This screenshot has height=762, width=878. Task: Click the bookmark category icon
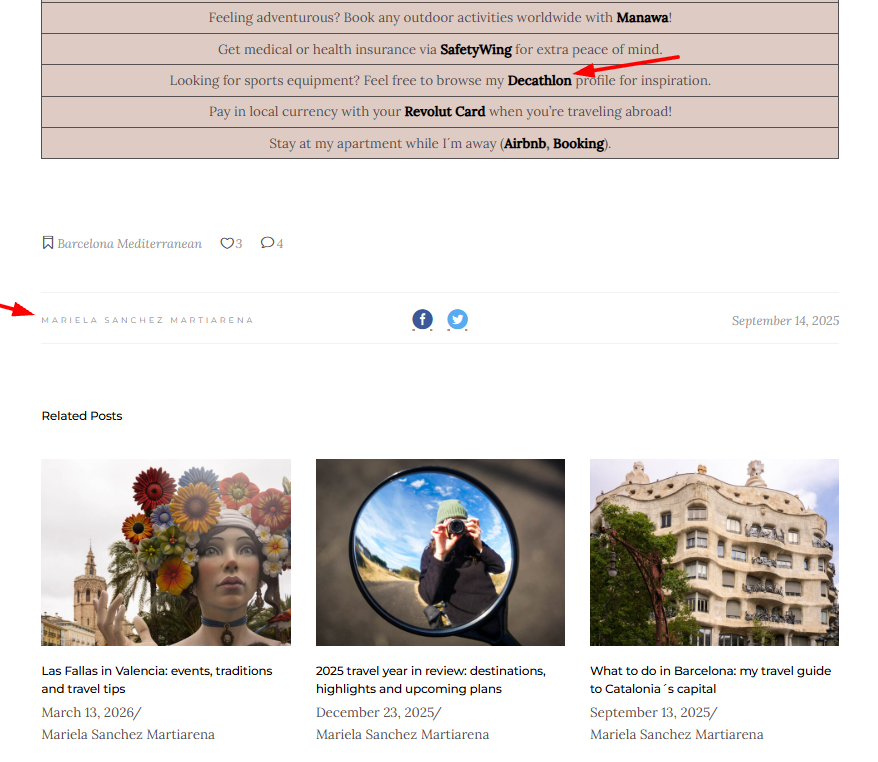point(48,243)
